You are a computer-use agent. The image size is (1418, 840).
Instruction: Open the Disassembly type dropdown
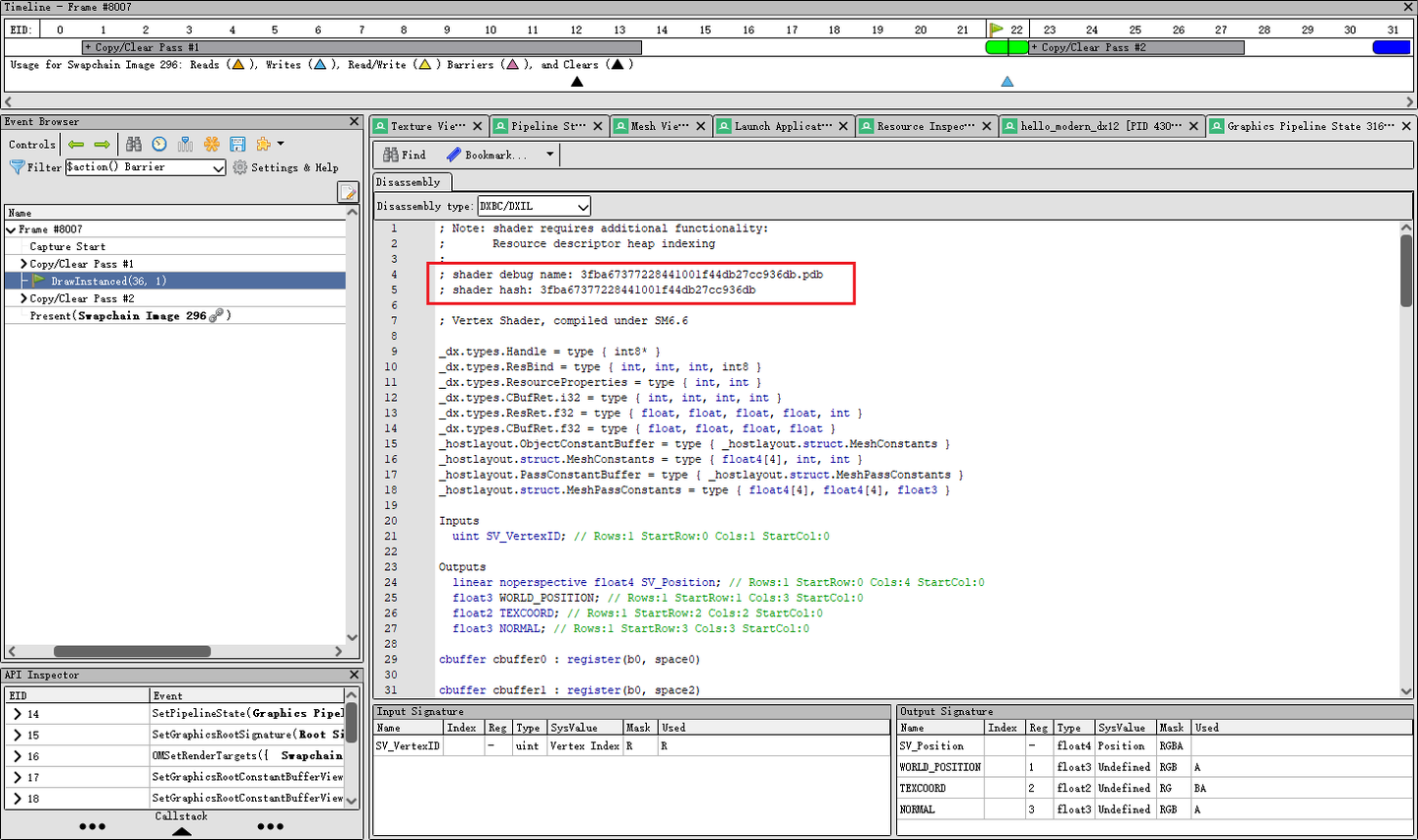click(534, 206)
